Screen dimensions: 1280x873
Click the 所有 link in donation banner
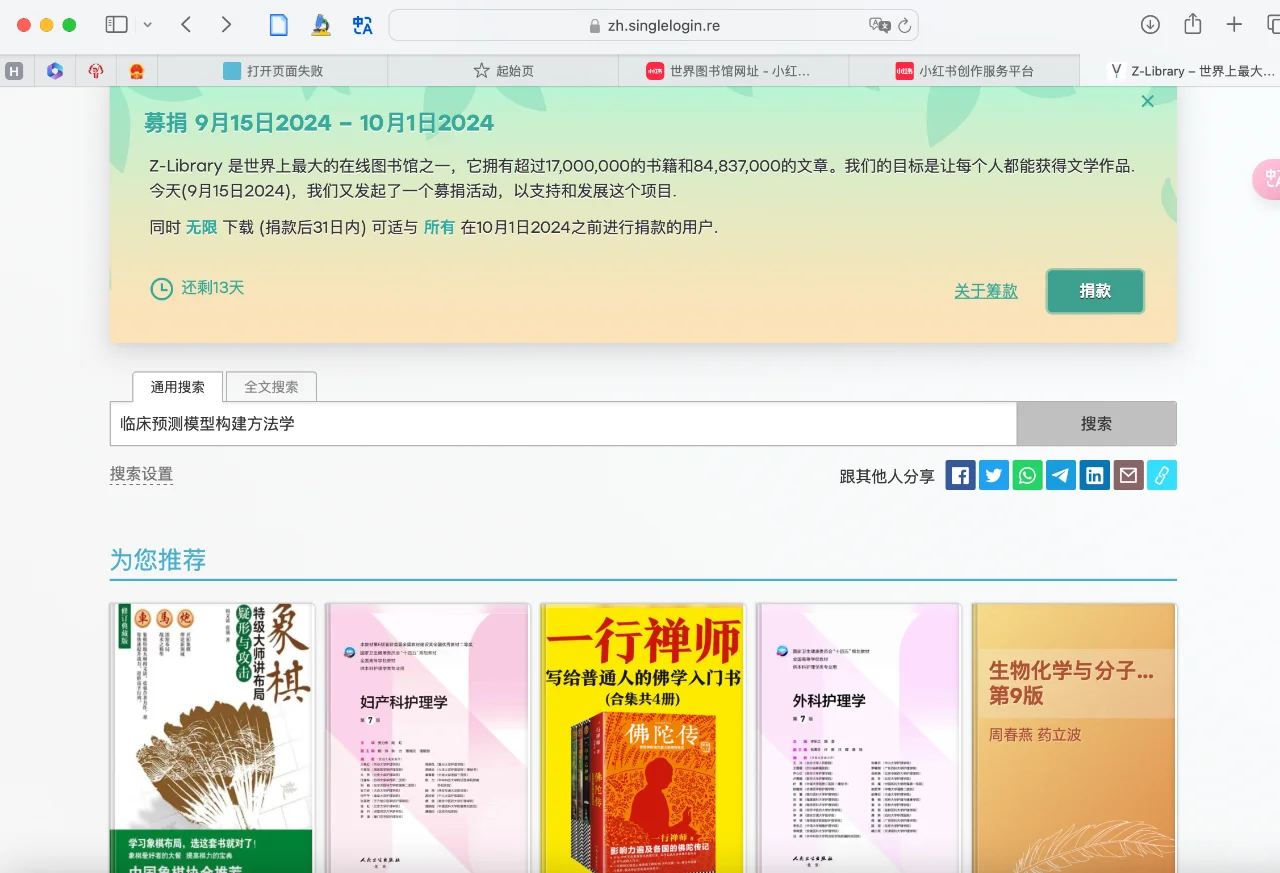[439, 227]
